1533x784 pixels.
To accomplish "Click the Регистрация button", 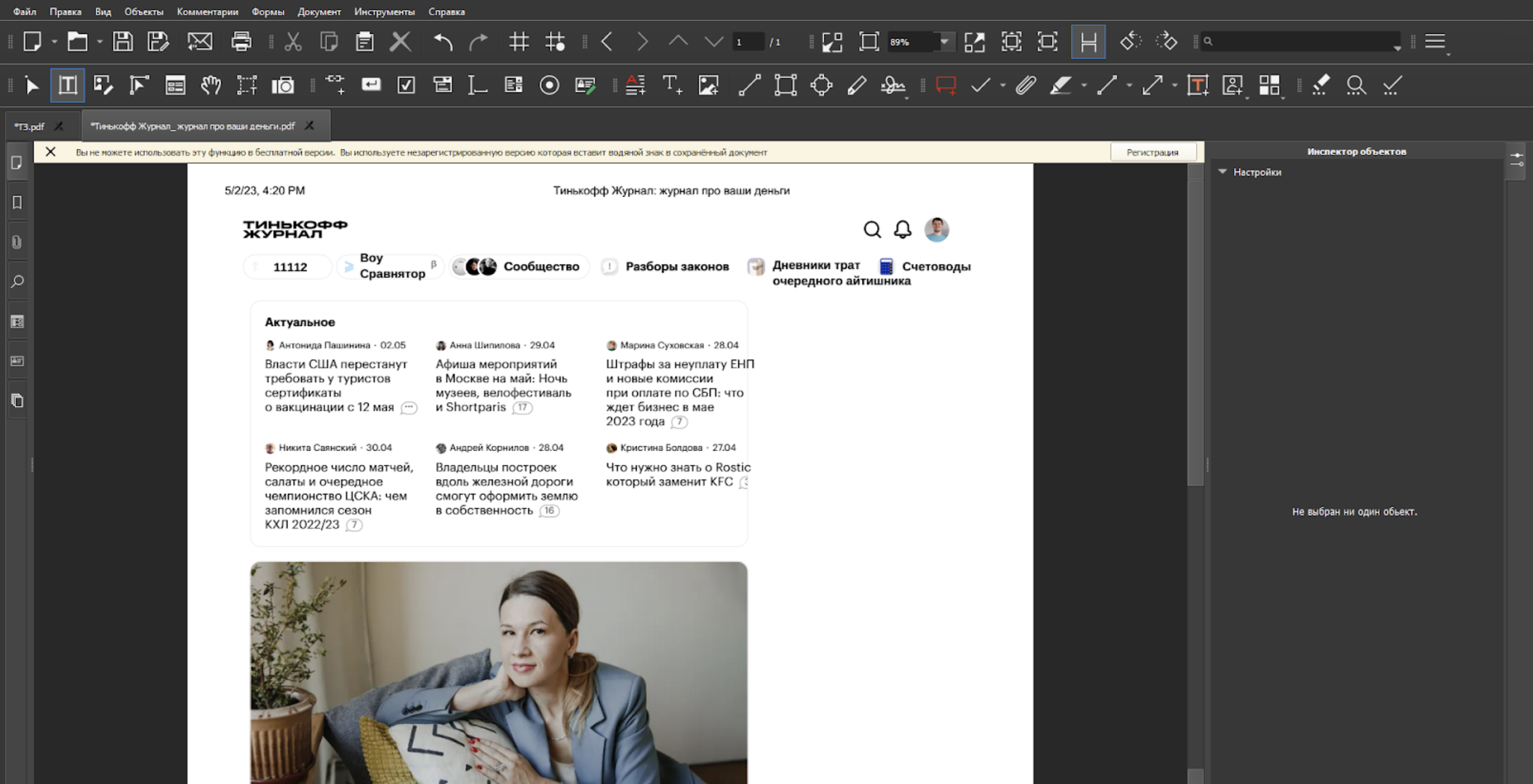I will (1152, 152).
